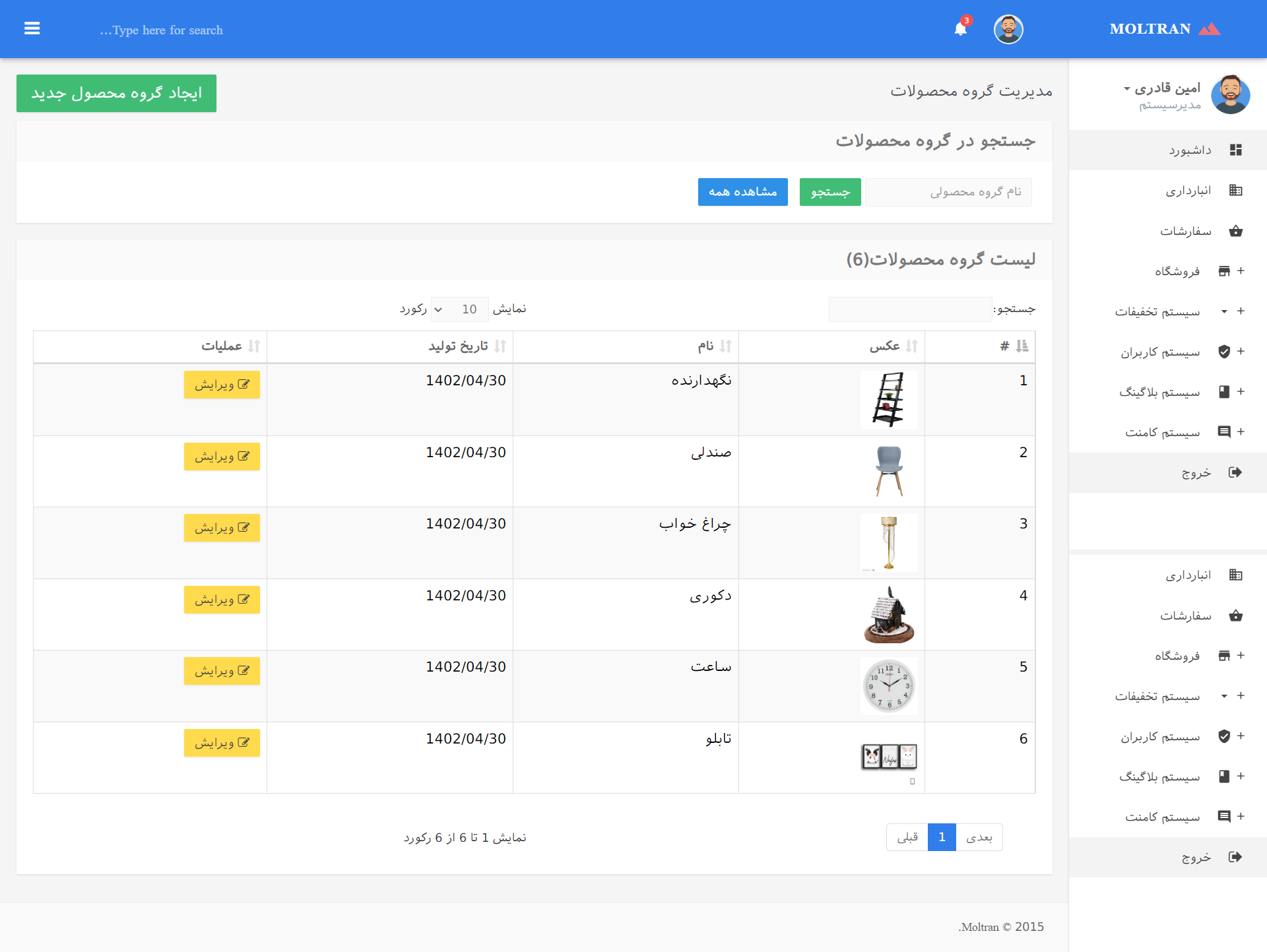The image size is (1267, 952).
Task: Expand the first فروشگاه sidebar menu
Action: tap(1177, 271)
